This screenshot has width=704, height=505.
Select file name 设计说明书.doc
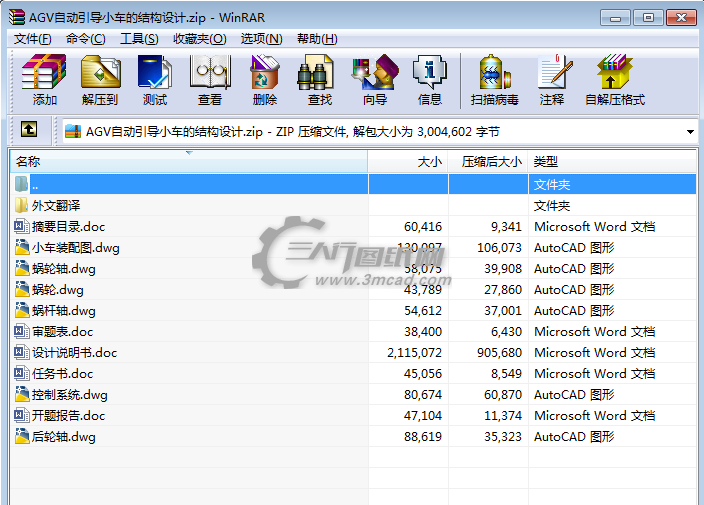click(74, 353)
